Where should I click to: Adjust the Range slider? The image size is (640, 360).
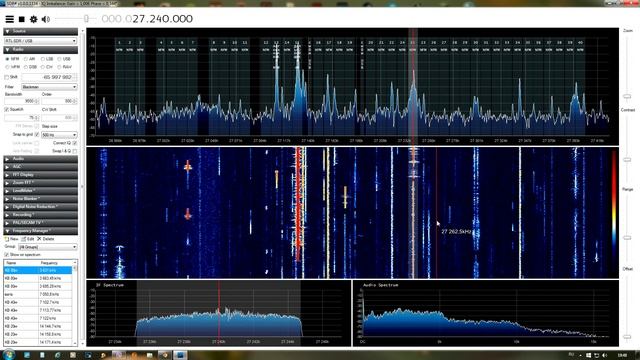(627, 238)
